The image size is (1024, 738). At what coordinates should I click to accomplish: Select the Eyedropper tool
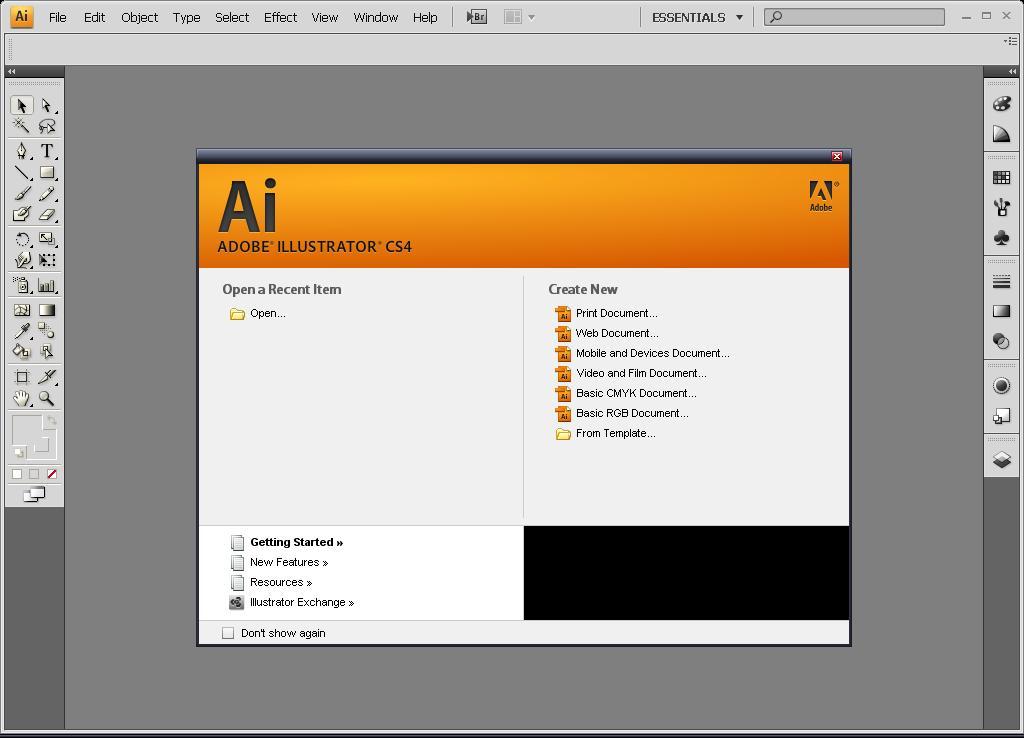22,330
